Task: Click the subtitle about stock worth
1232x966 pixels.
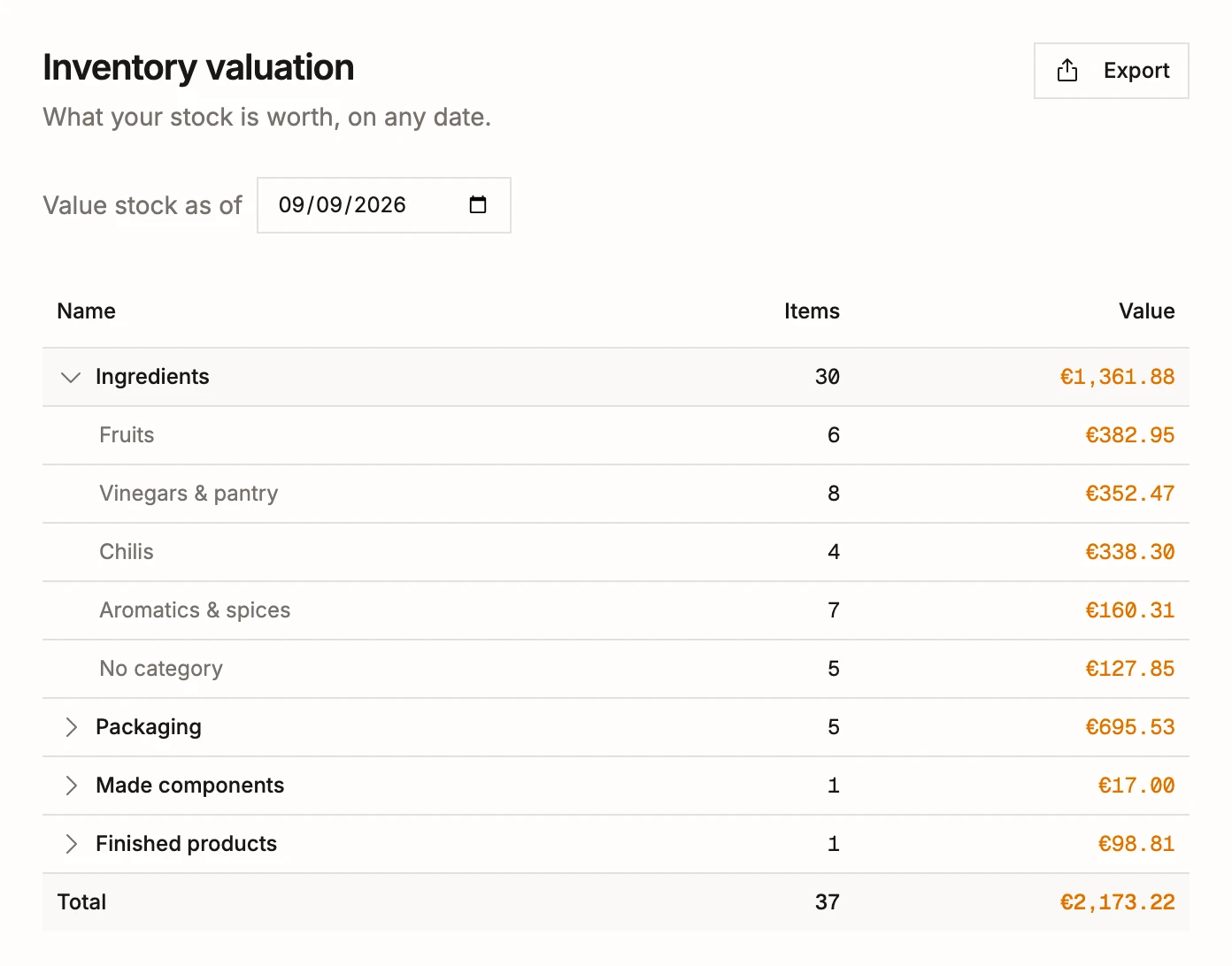Action: [x=266, y=117]
